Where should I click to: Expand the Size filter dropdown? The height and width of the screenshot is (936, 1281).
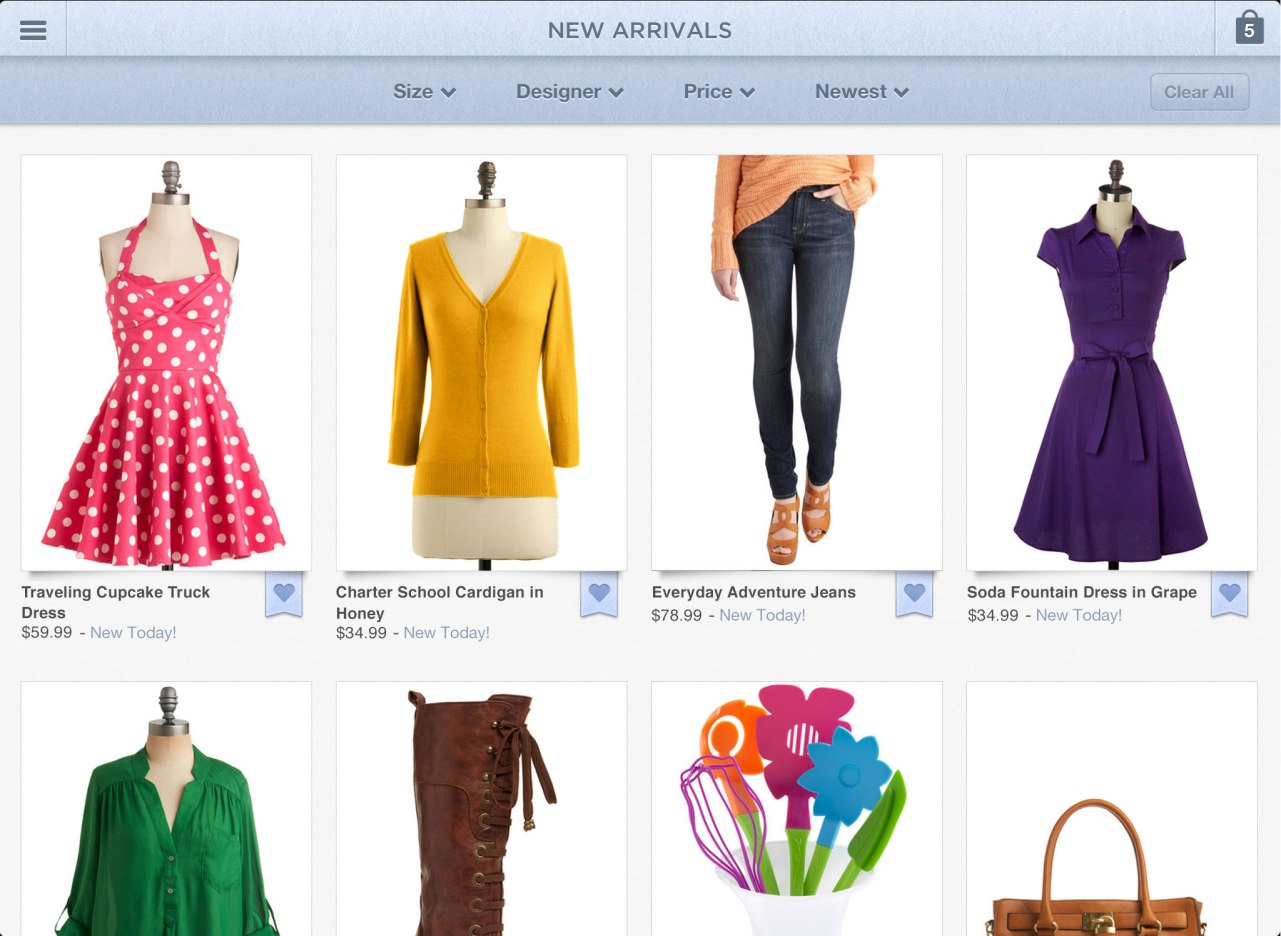[424, 92]
